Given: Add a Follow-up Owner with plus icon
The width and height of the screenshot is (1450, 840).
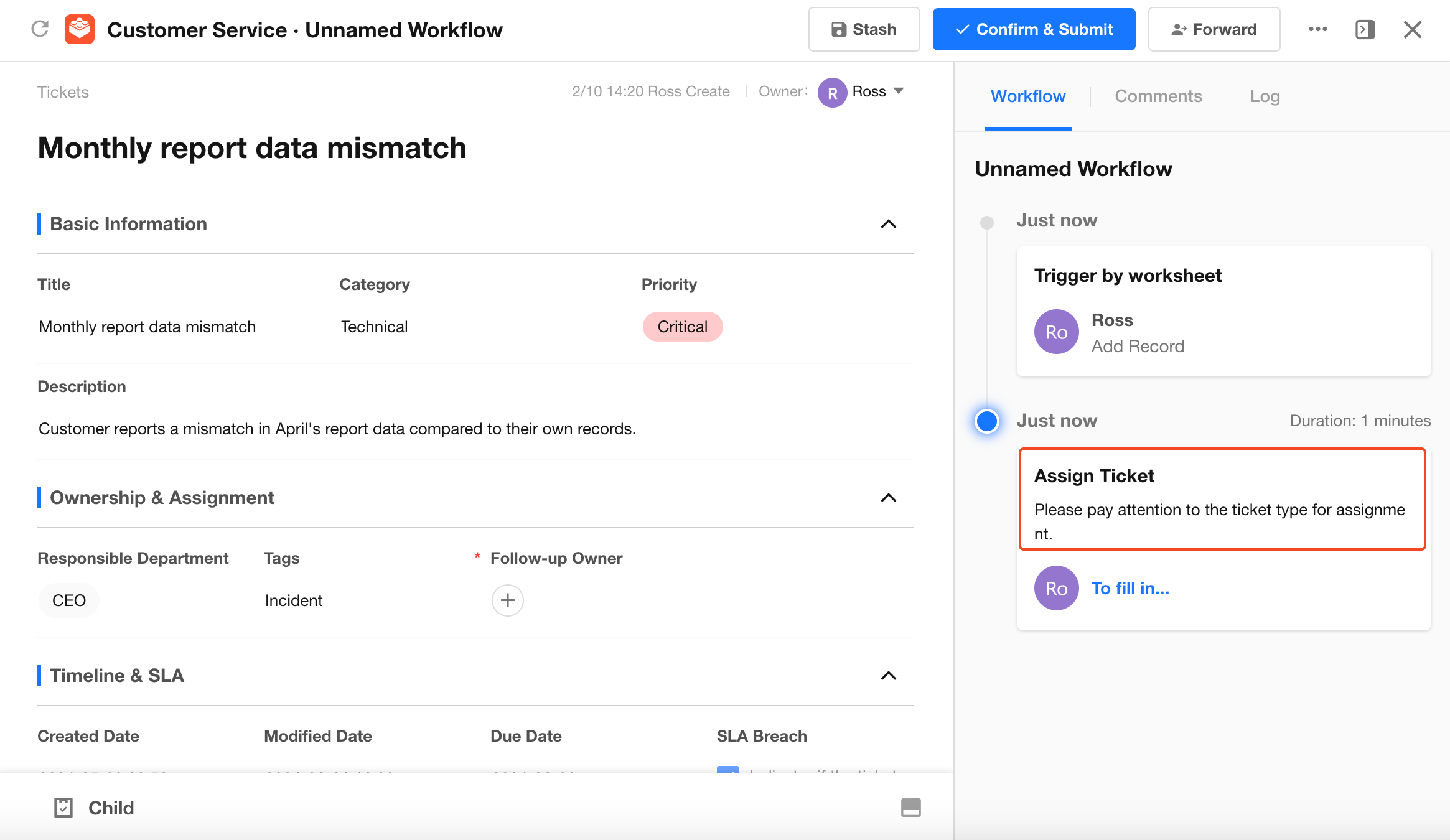Looking at the screenshot, I should (x=507, y=600).
